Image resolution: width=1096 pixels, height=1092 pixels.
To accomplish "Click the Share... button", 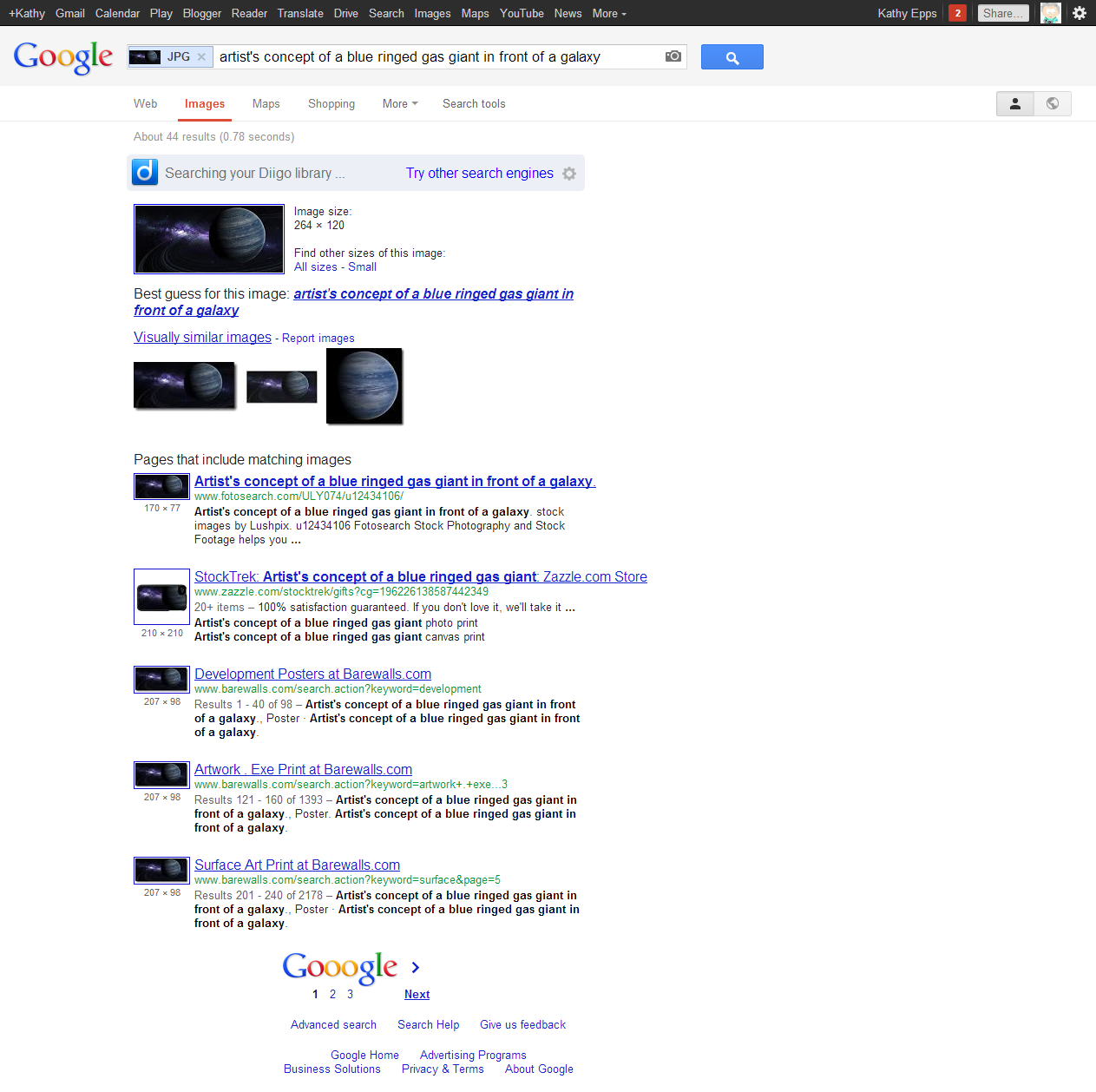I will [x=1003, y=13].
